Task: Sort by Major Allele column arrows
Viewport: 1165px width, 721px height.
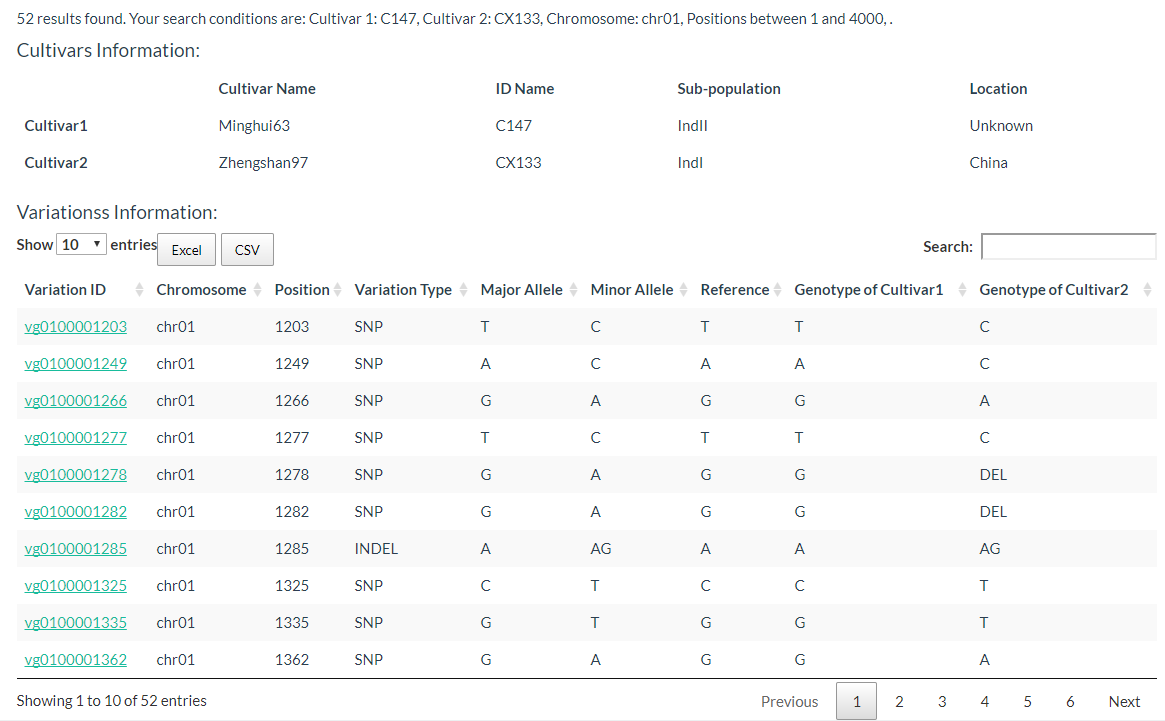Action: click(x=574, y=290)
